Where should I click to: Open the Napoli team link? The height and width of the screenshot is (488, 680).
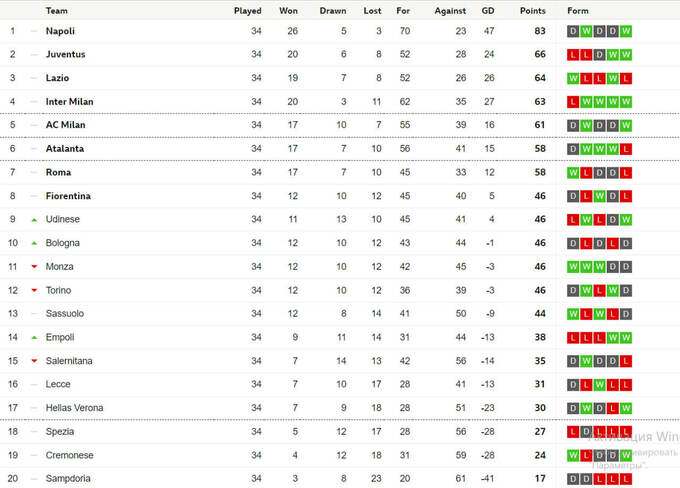pos(60,31)
